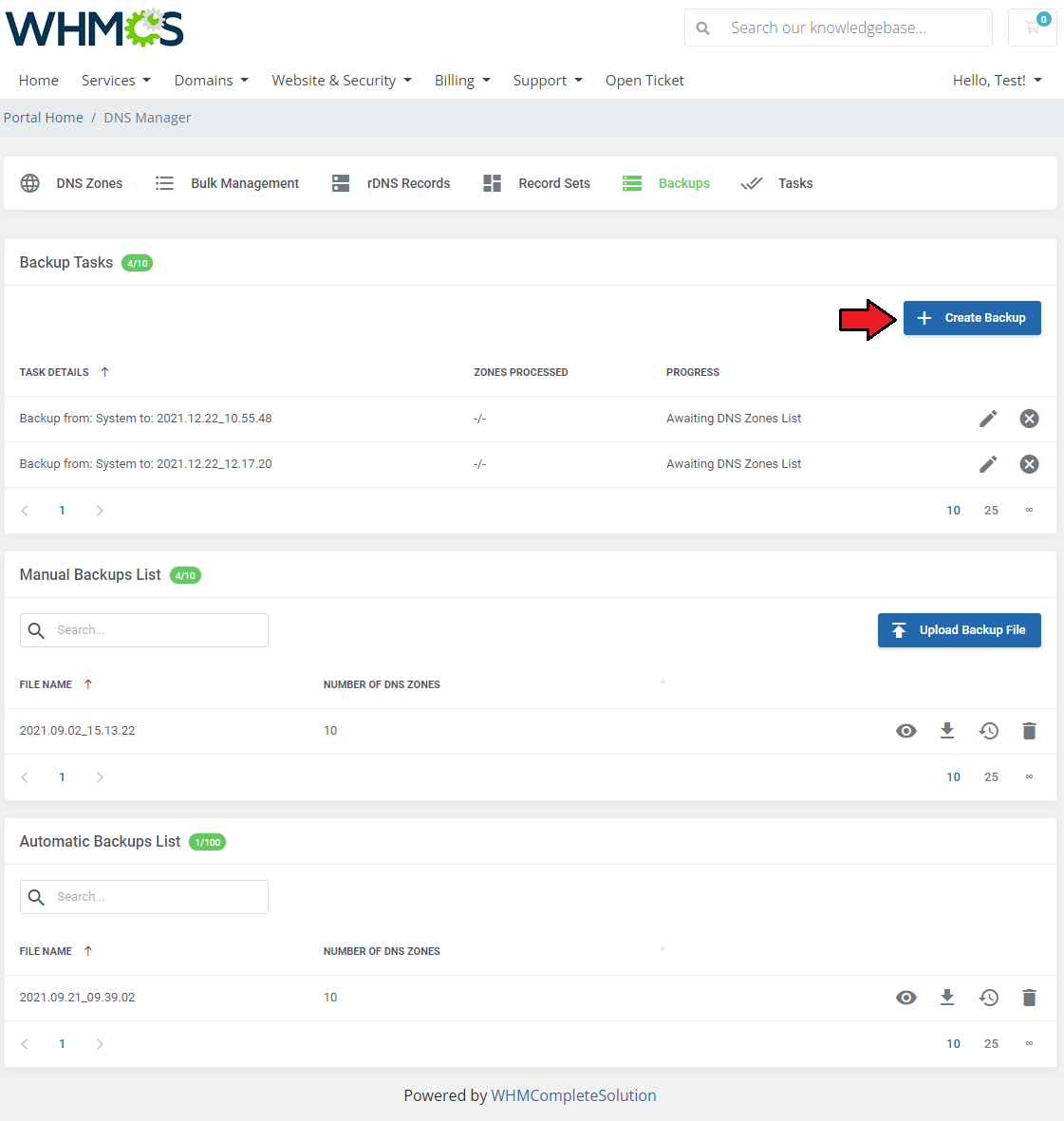Delete backup 2021.09.21_09.39.02

[x=1029, y=998]
